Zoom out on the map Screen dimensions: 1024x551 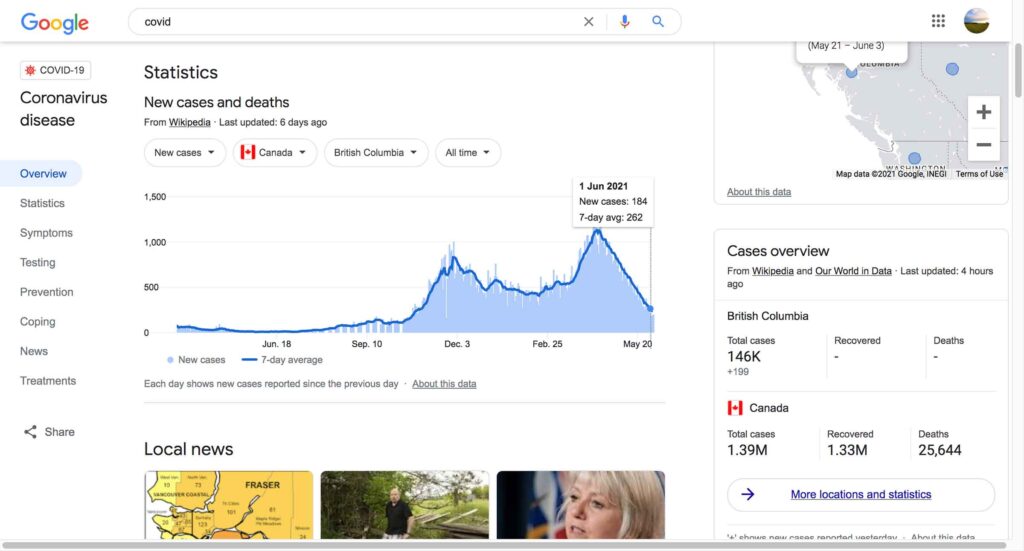click(983, 145)
